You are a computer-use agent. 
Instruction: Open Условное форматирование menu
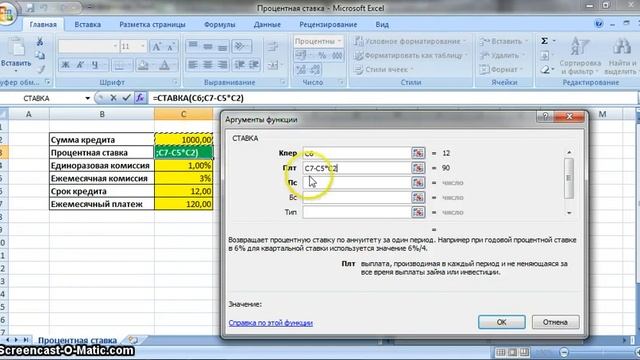(x=410, y=42)
